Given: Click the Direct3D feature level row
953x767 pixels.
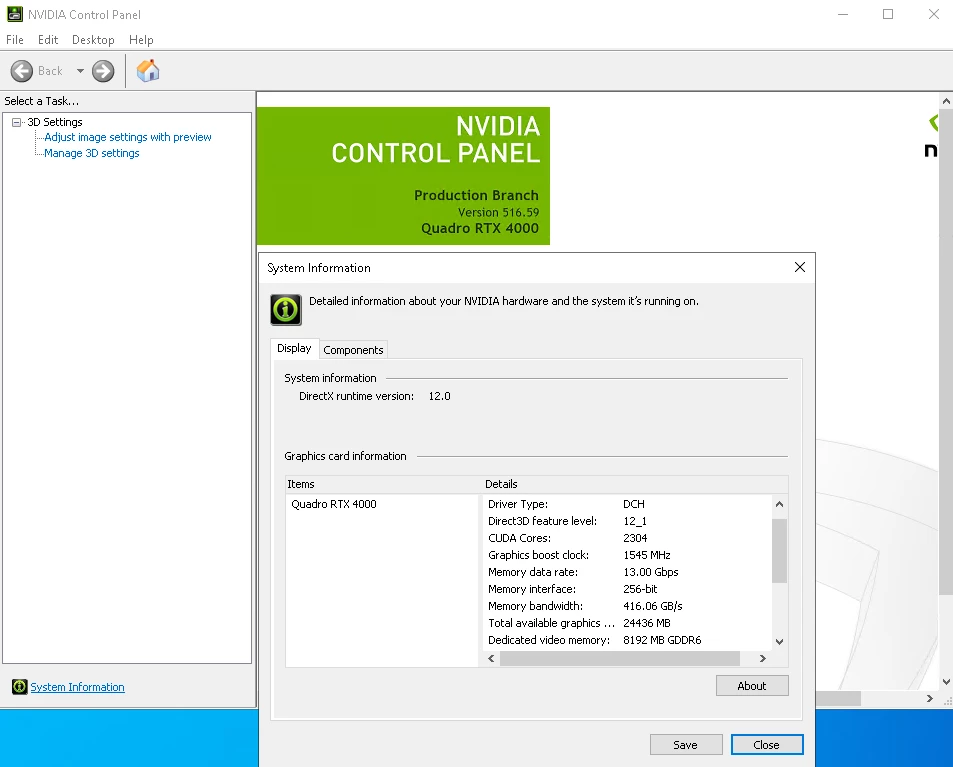Looking at the screenshot, I should pyautogui.click(x=627, y=521).
